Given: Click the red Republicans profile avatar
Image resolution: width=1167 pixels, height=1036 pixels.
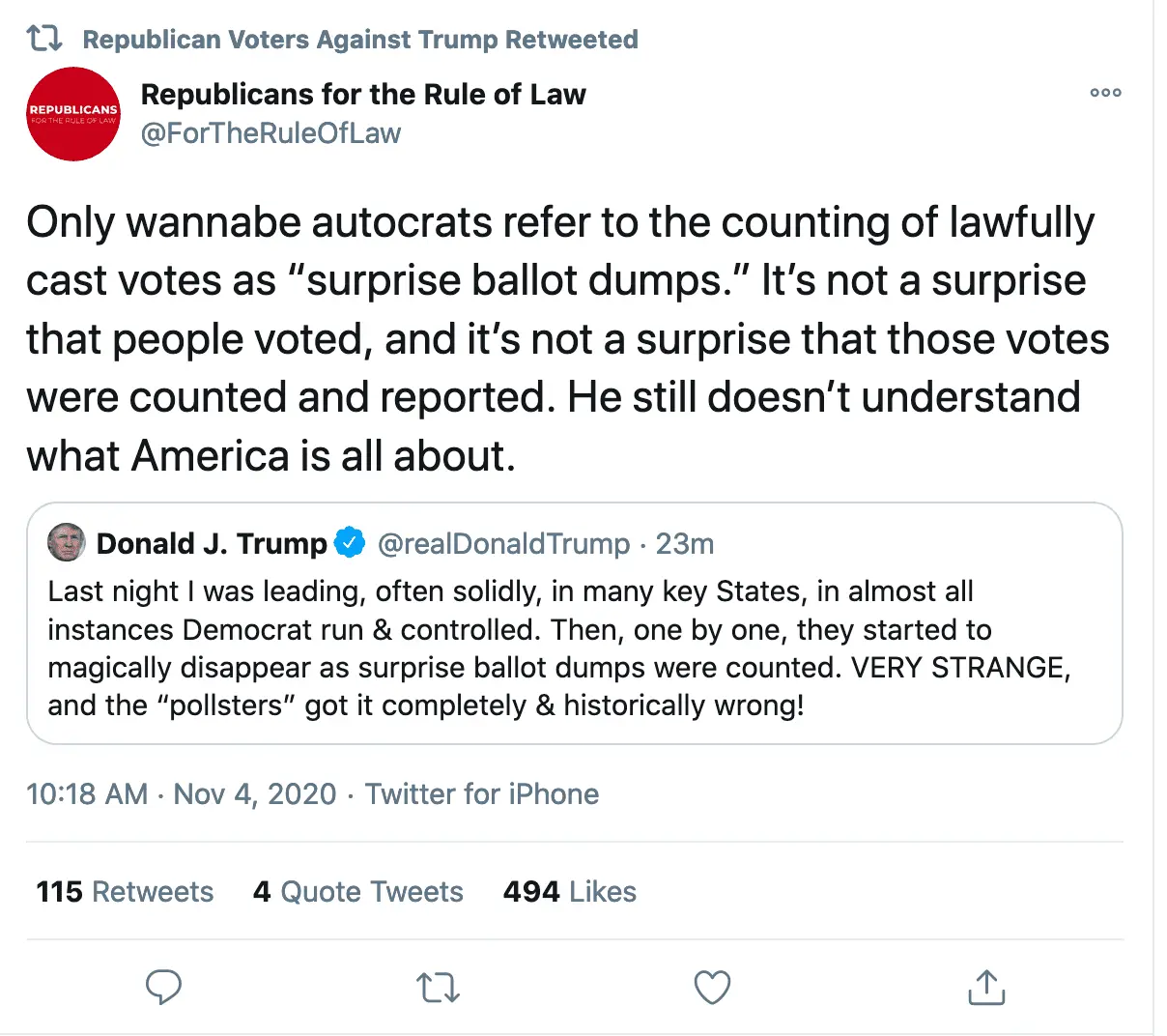Looking at the screenshot, I should (x=73, y=114).
